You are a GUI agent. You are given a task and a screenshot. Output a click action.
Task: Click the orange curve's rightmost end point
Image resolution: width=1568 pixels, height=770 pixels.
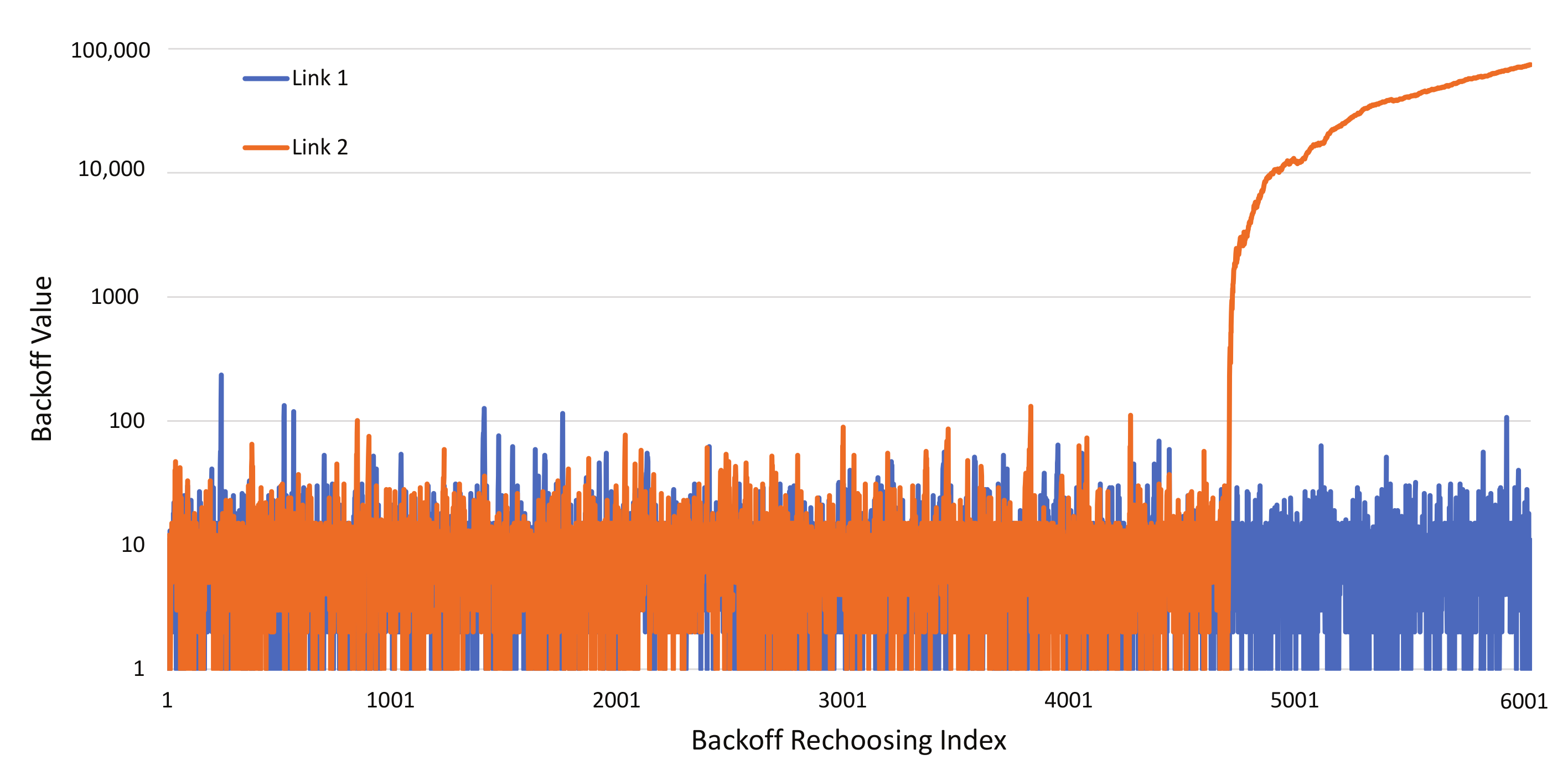coord(1530,65)
